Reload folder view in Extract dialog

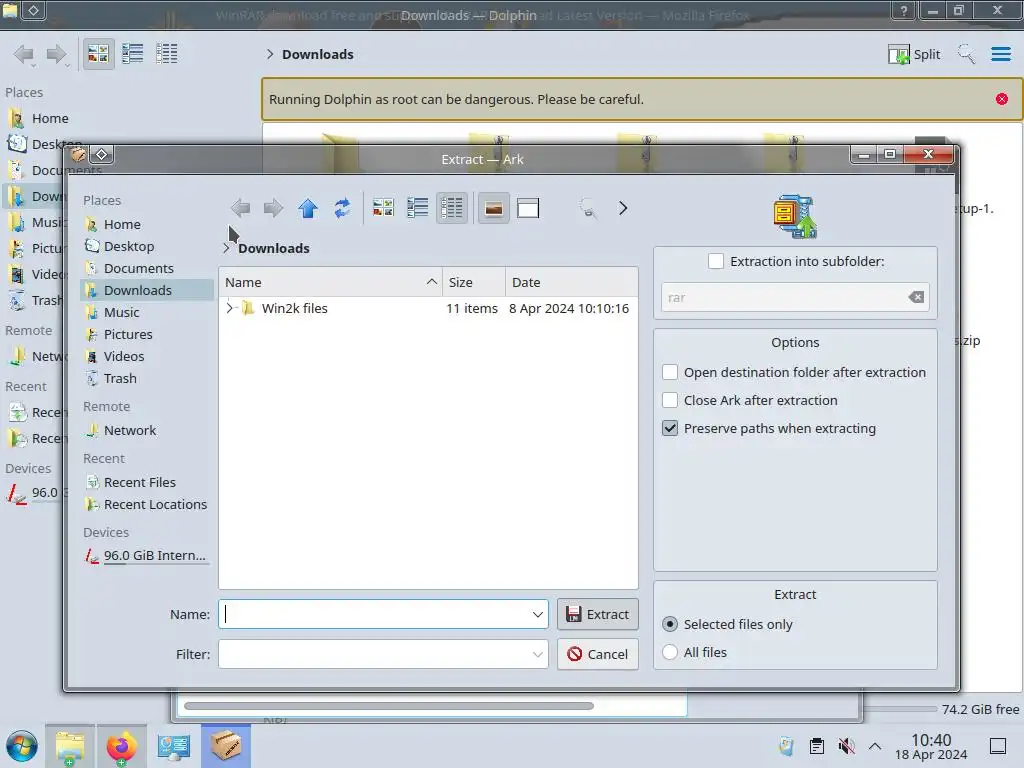point(342,208)
